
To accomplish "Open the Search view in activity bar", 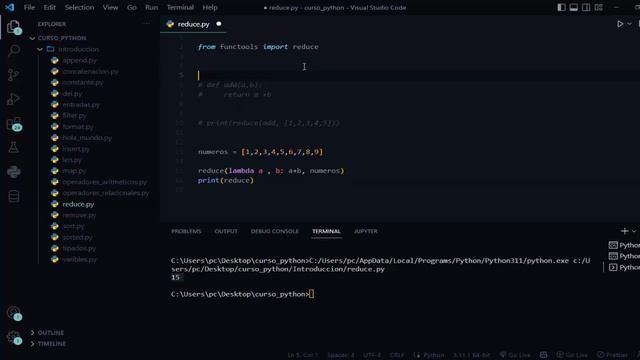I will click(x=13, y=51).
